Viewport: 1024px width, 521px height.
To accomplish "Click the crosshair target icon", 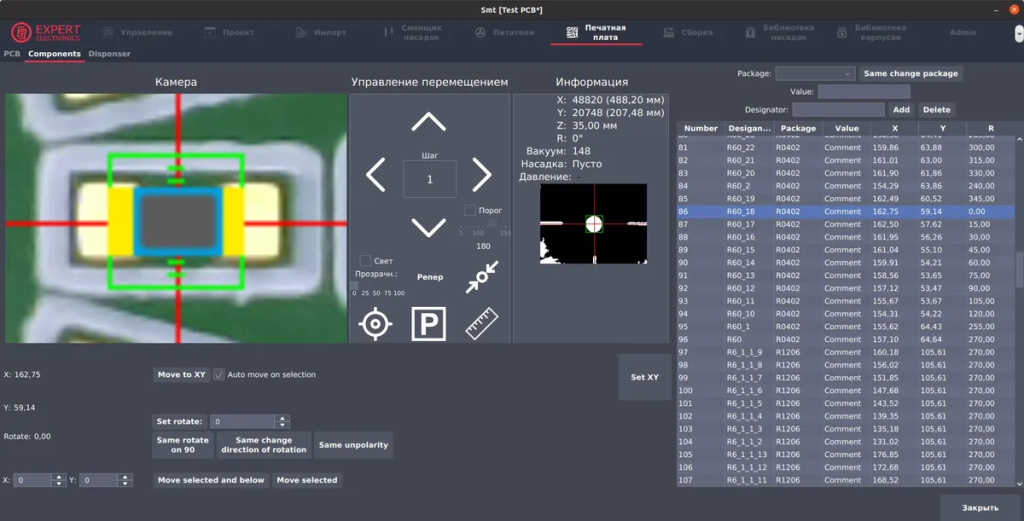I will point(375,324).
